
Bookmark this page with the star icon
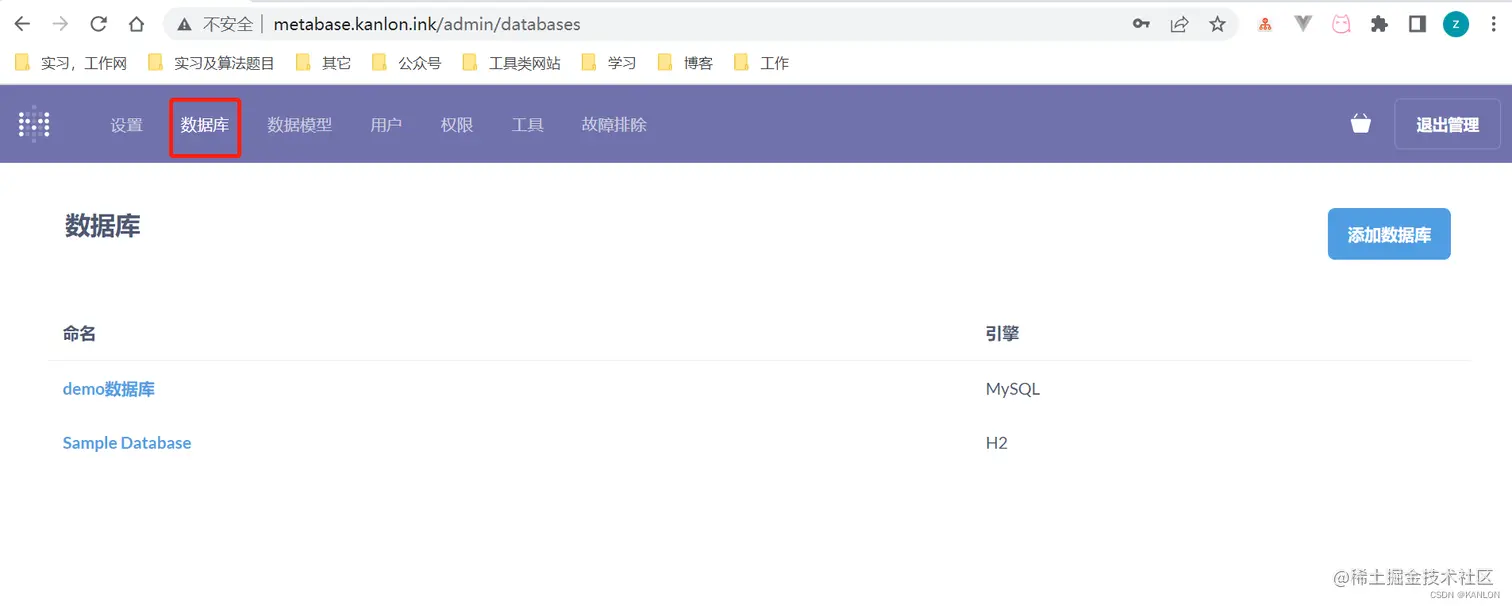(1217, 24)
